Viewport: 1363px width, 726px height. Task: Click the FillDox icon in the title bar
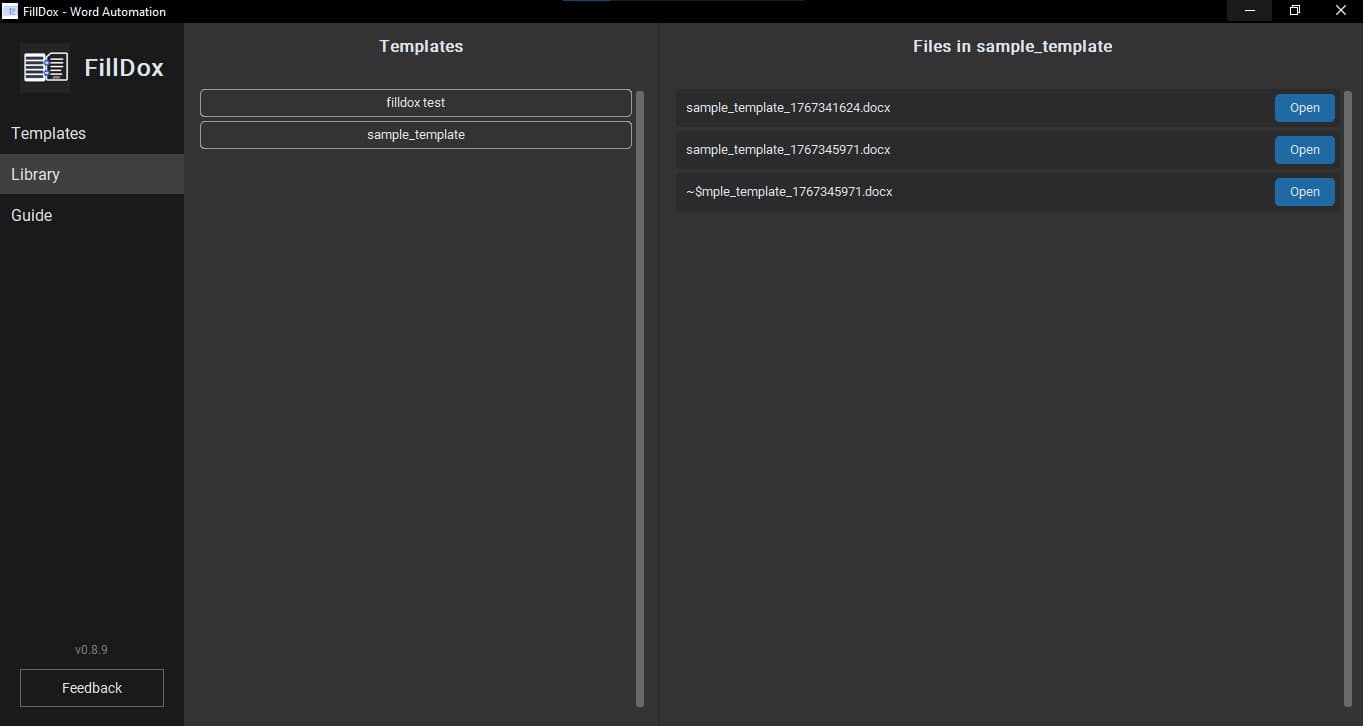coord(9,11)
